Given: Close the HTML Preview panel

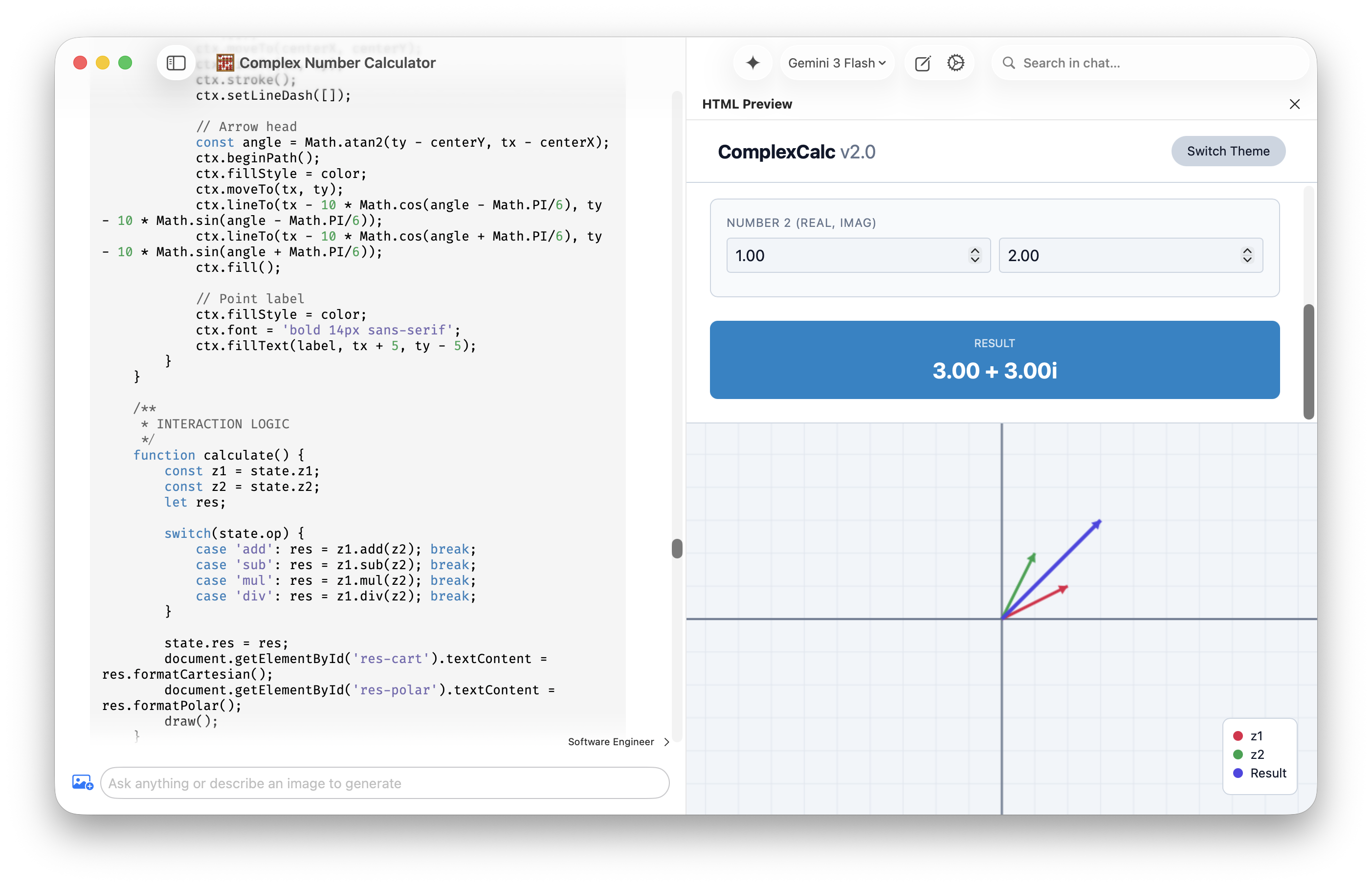Looking at the screenshot, I should pyautogui.click(x=1294, y=104).
